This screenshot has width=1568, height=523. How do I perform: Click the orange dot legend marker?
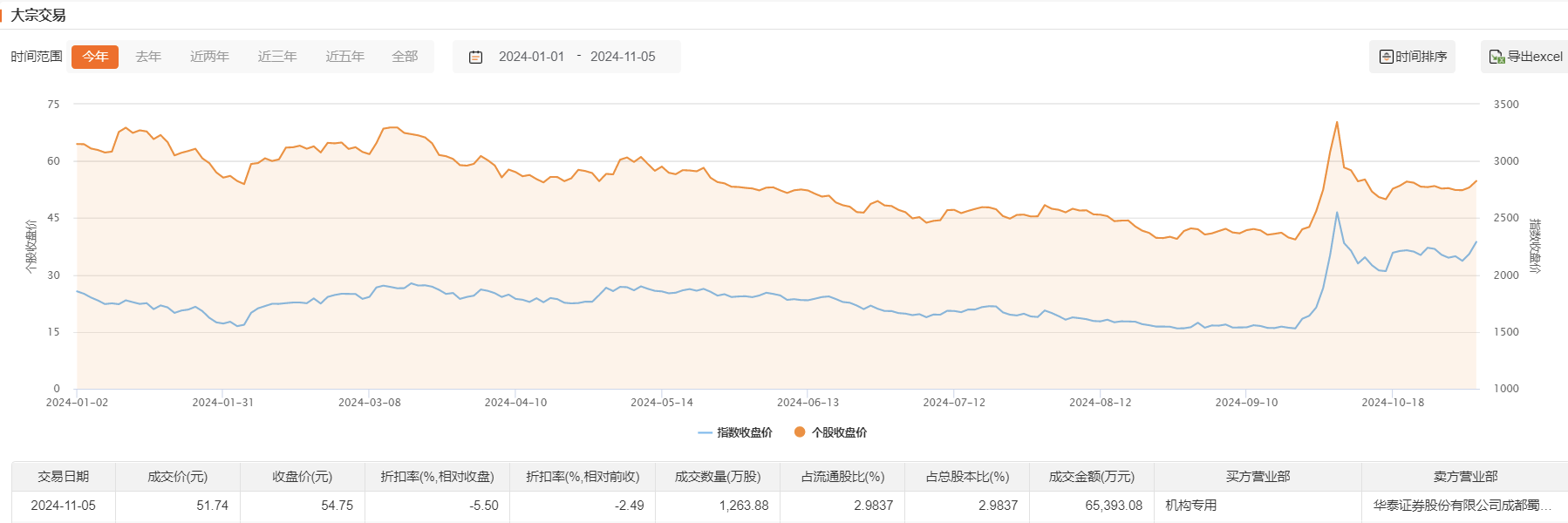pyautogui.click(x=800, y=431)
